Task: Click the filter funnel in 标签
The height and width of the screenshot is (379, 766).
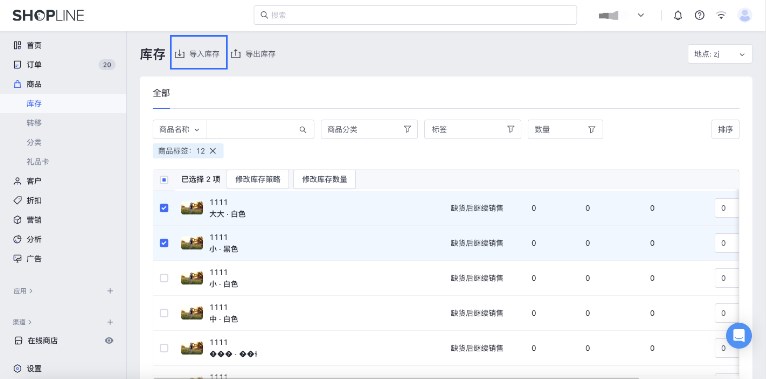Action: click(511, 129)
